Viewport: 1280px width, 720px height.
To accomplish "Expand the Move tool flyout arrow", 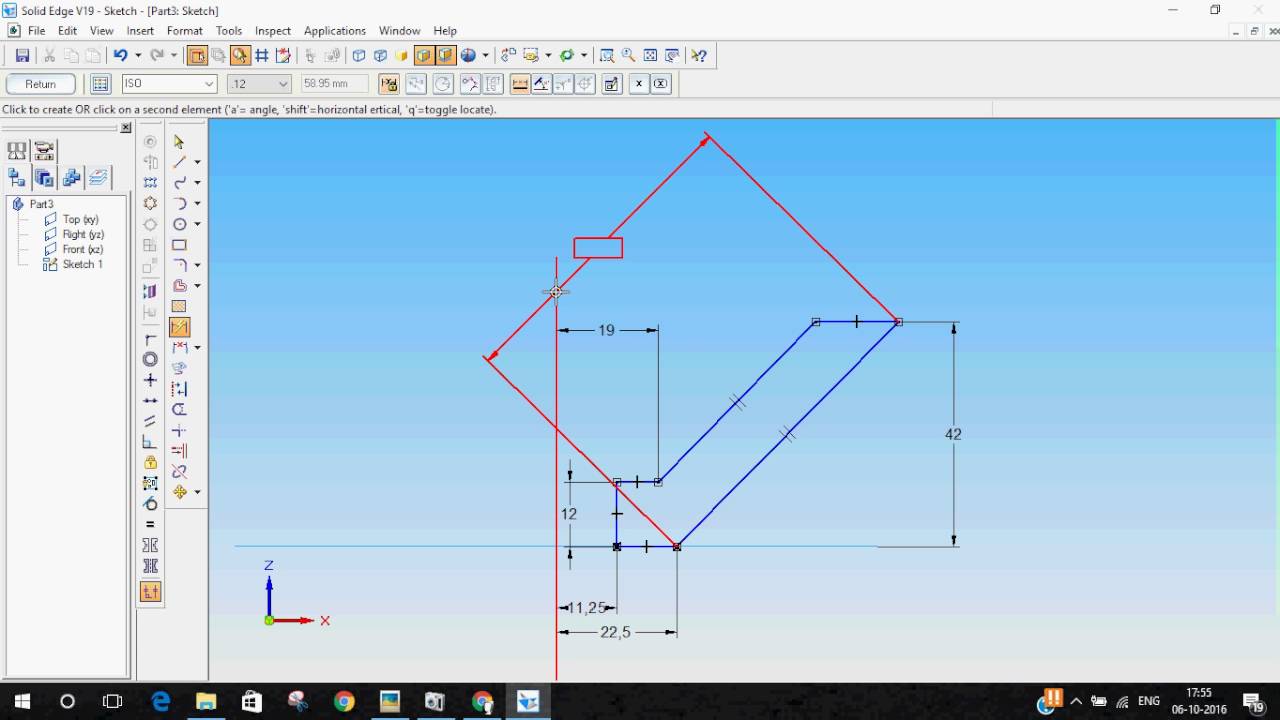I will pos(197,492).
